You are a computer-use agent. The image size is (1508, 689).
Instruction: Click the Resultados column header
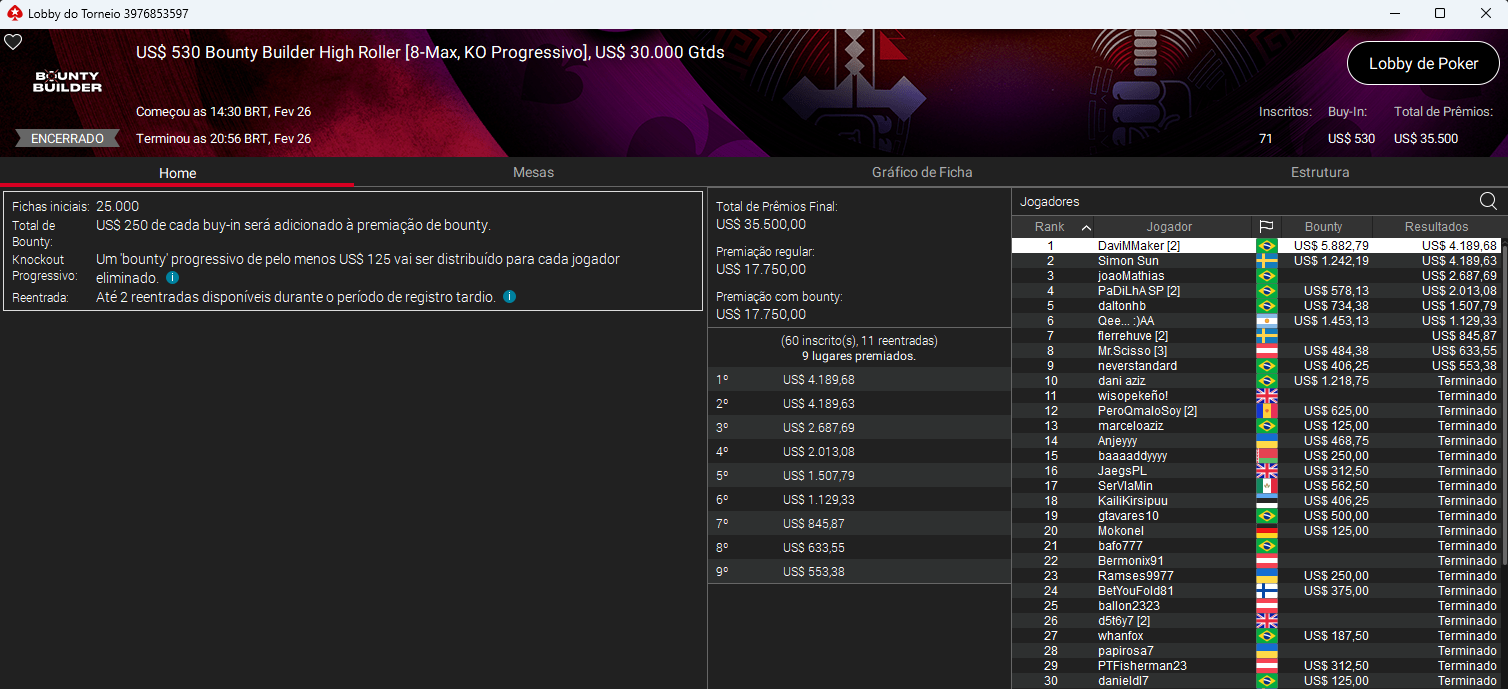1437,226
